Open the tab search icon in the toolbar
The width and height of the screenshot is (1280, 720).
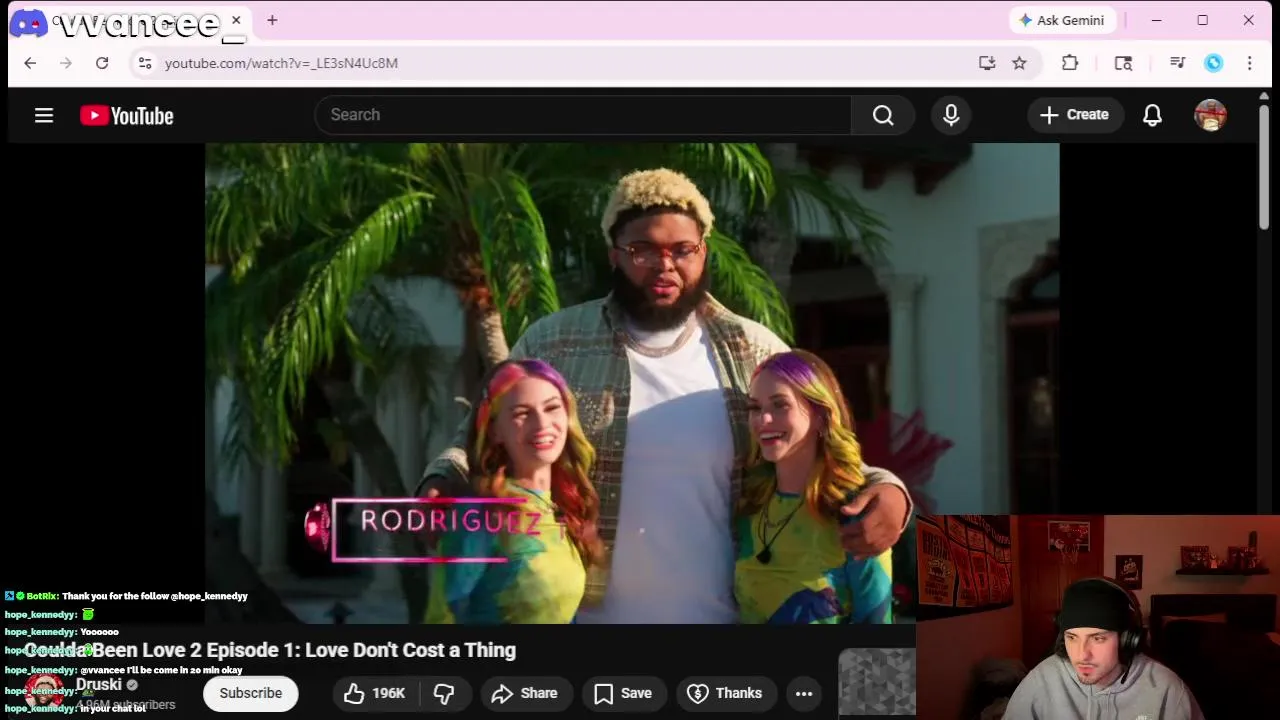click(x=1123, y=63)
